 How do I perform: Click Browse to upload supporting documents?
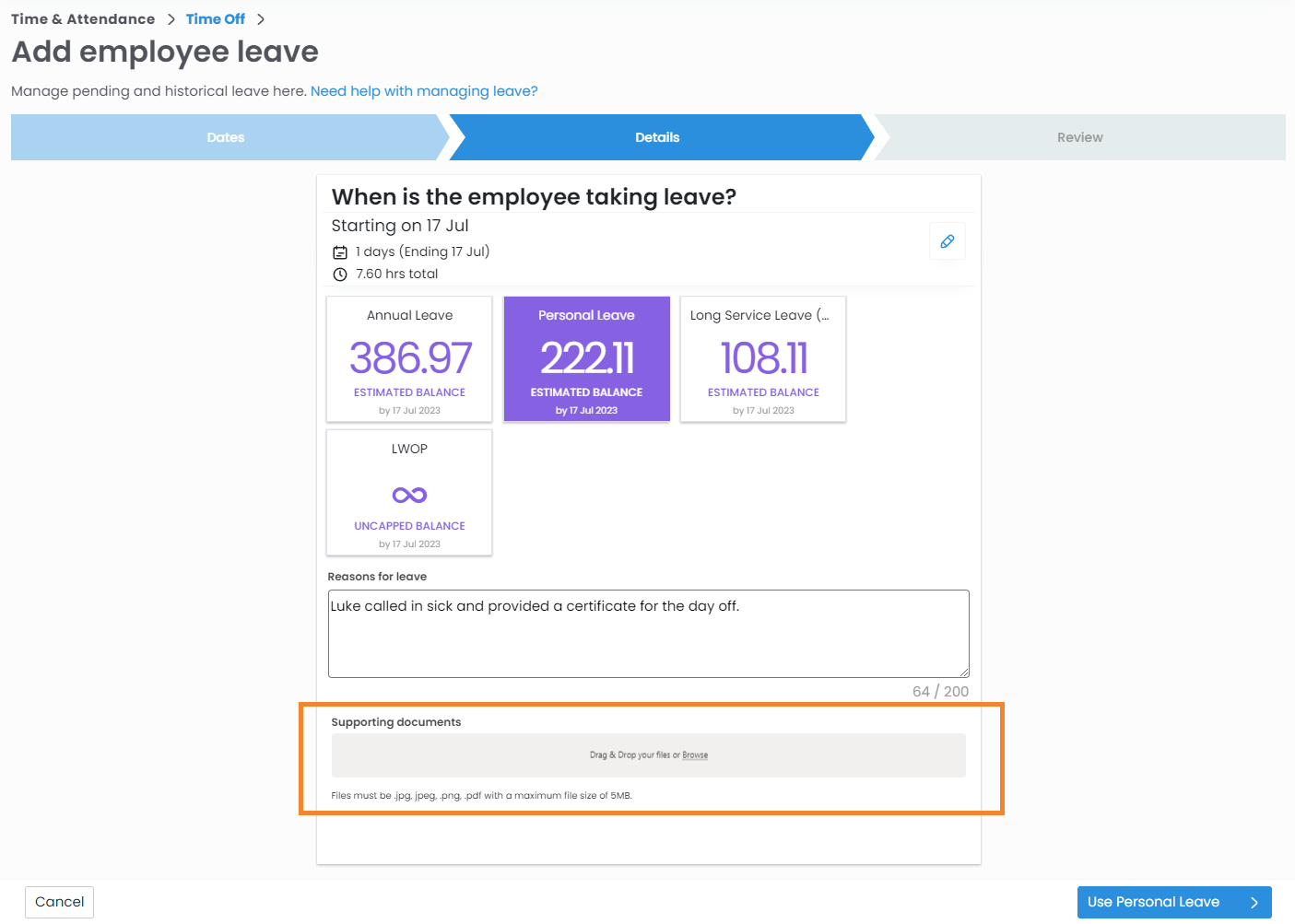695,755
